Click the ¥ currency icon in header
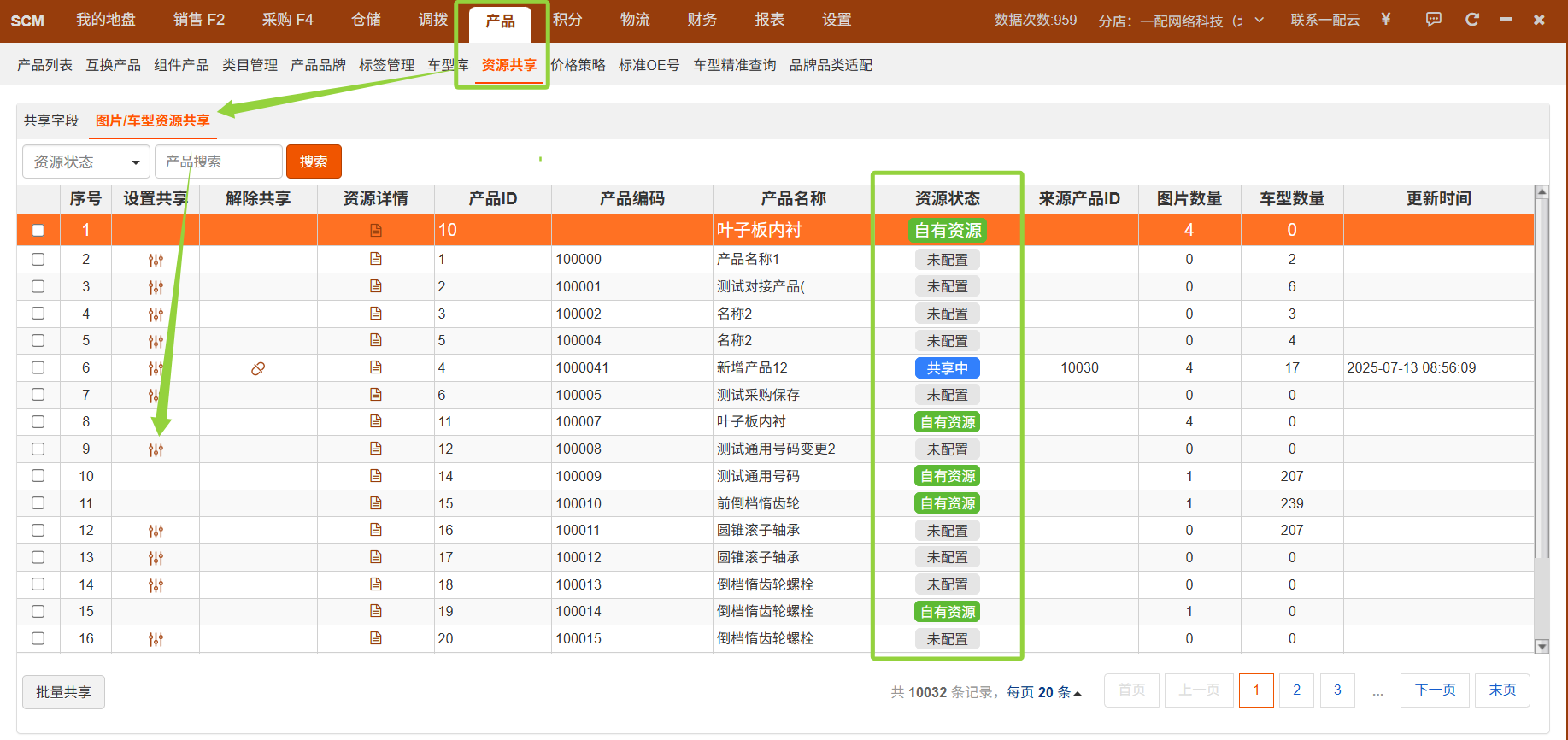Screen dimensions: 1568x740 (1386, 20)
